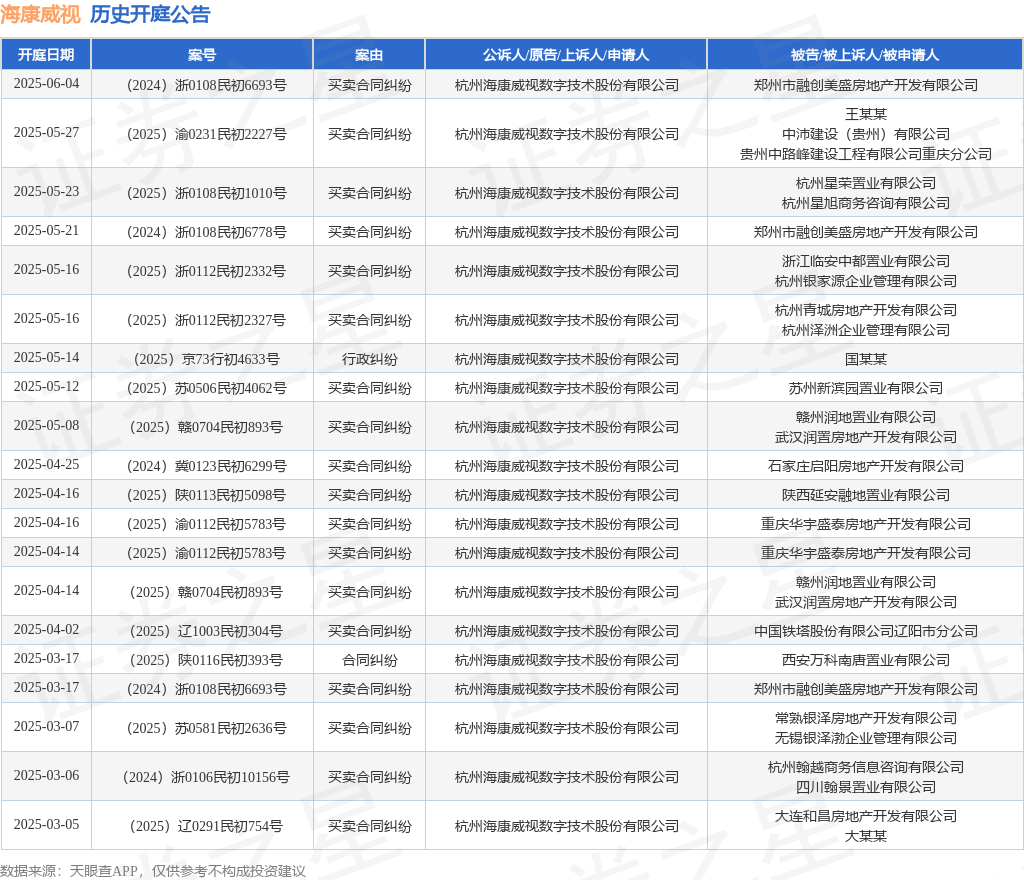Viewport: 1024px width, 880px height.
Task: Click defendant 无锡银泽渤企业管理有限公司
Action: pyautogui.click(x=865, y=738)
